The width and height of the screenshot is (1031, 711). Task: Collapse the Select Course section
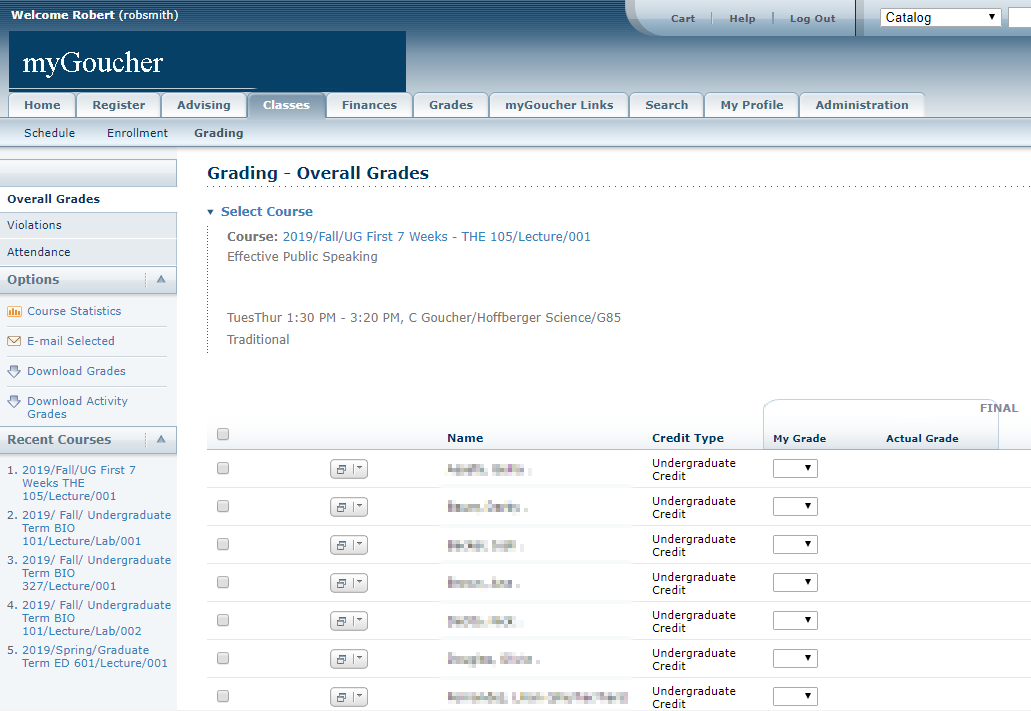[211, 212]
